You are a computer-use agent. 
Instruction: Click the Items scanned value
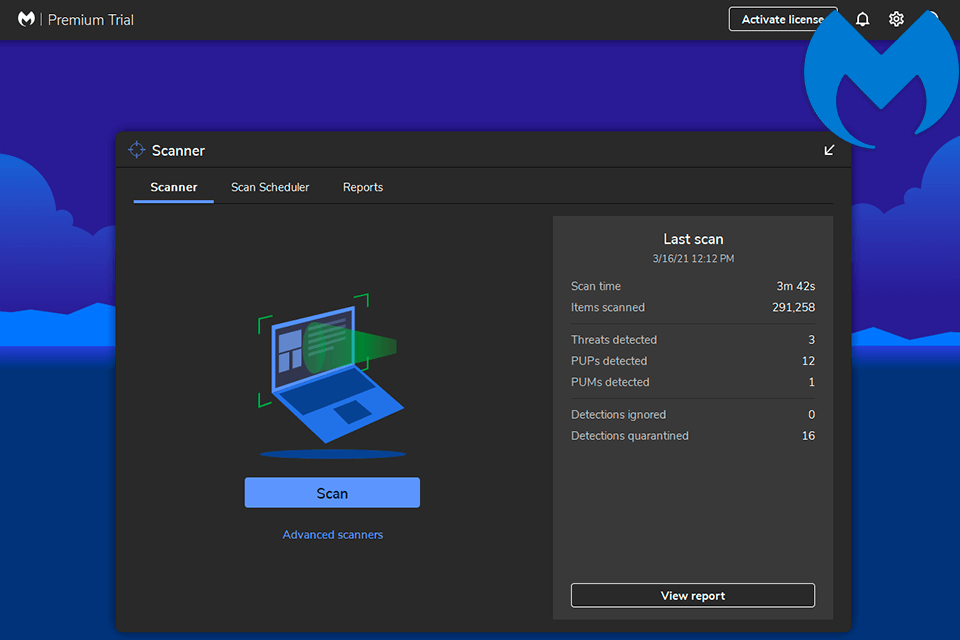coord(793,308)
